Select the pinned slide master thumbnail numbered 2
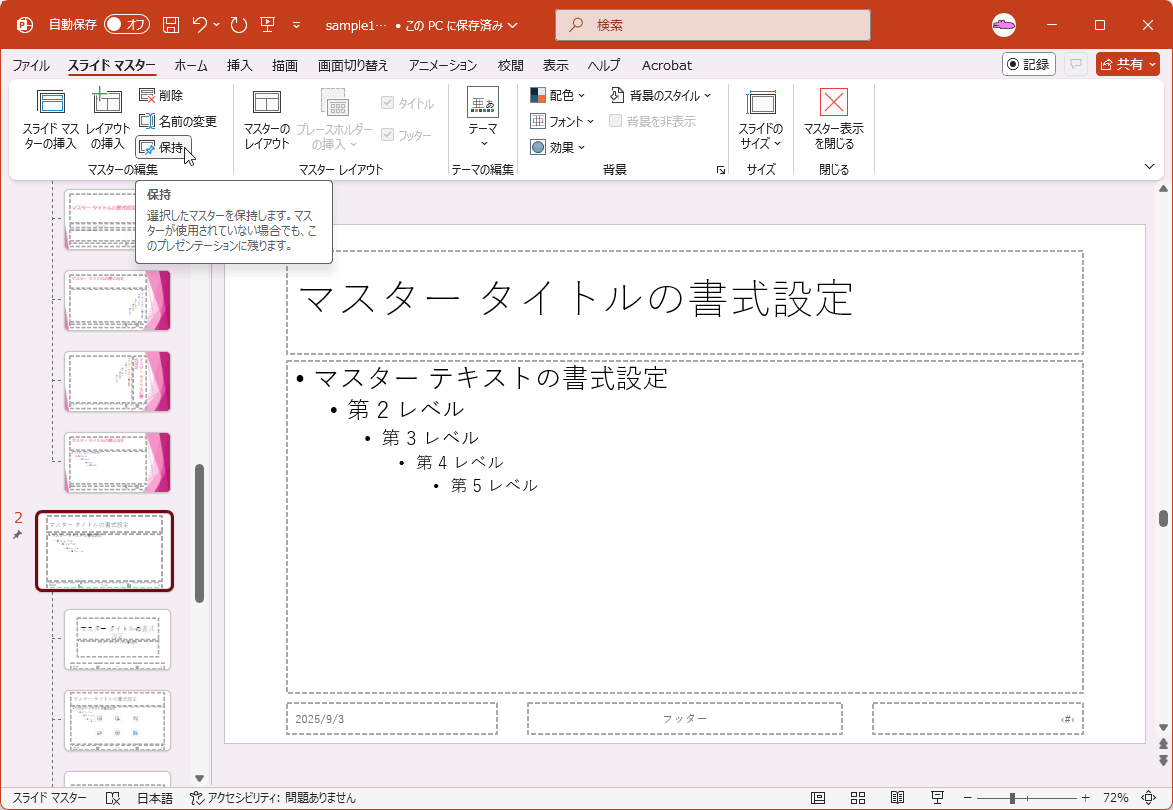Viewport: 1173px width, 810px height. pos(104,551)
